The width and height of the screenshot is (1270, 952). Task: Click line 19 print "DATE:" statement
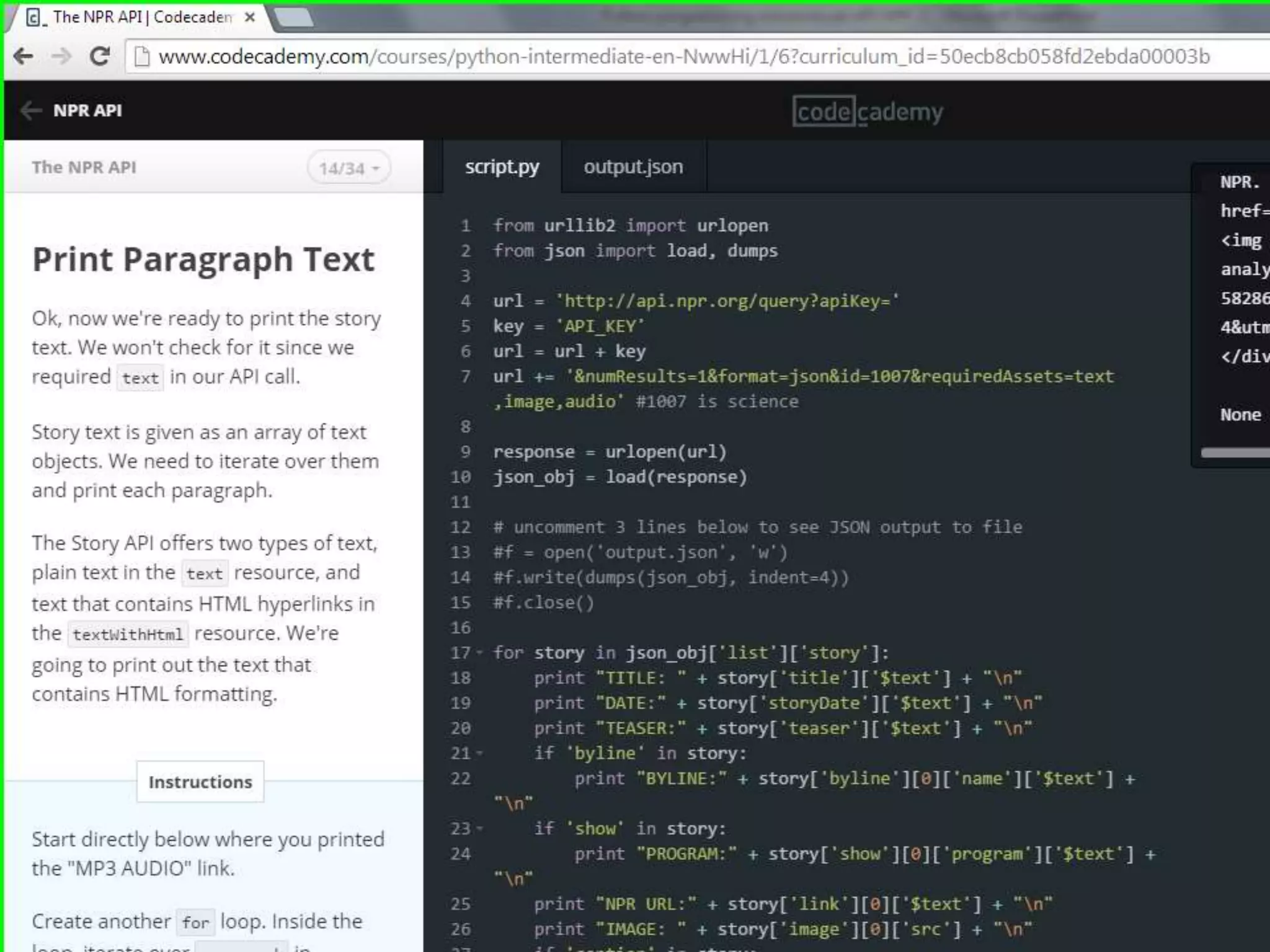pyautogui.click(x=788, y=703)
